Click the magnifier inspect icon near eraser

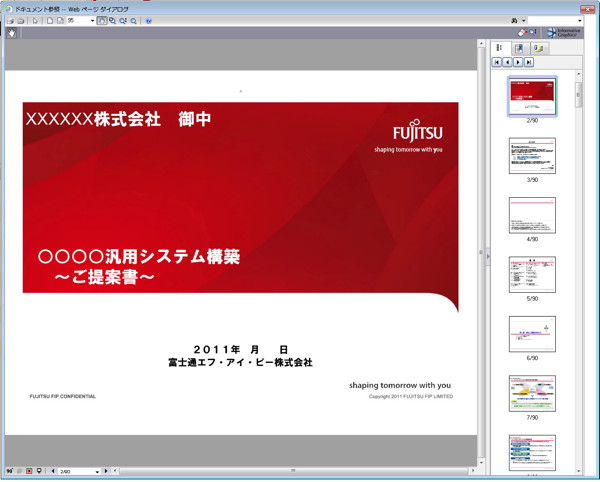pos(533,32)
